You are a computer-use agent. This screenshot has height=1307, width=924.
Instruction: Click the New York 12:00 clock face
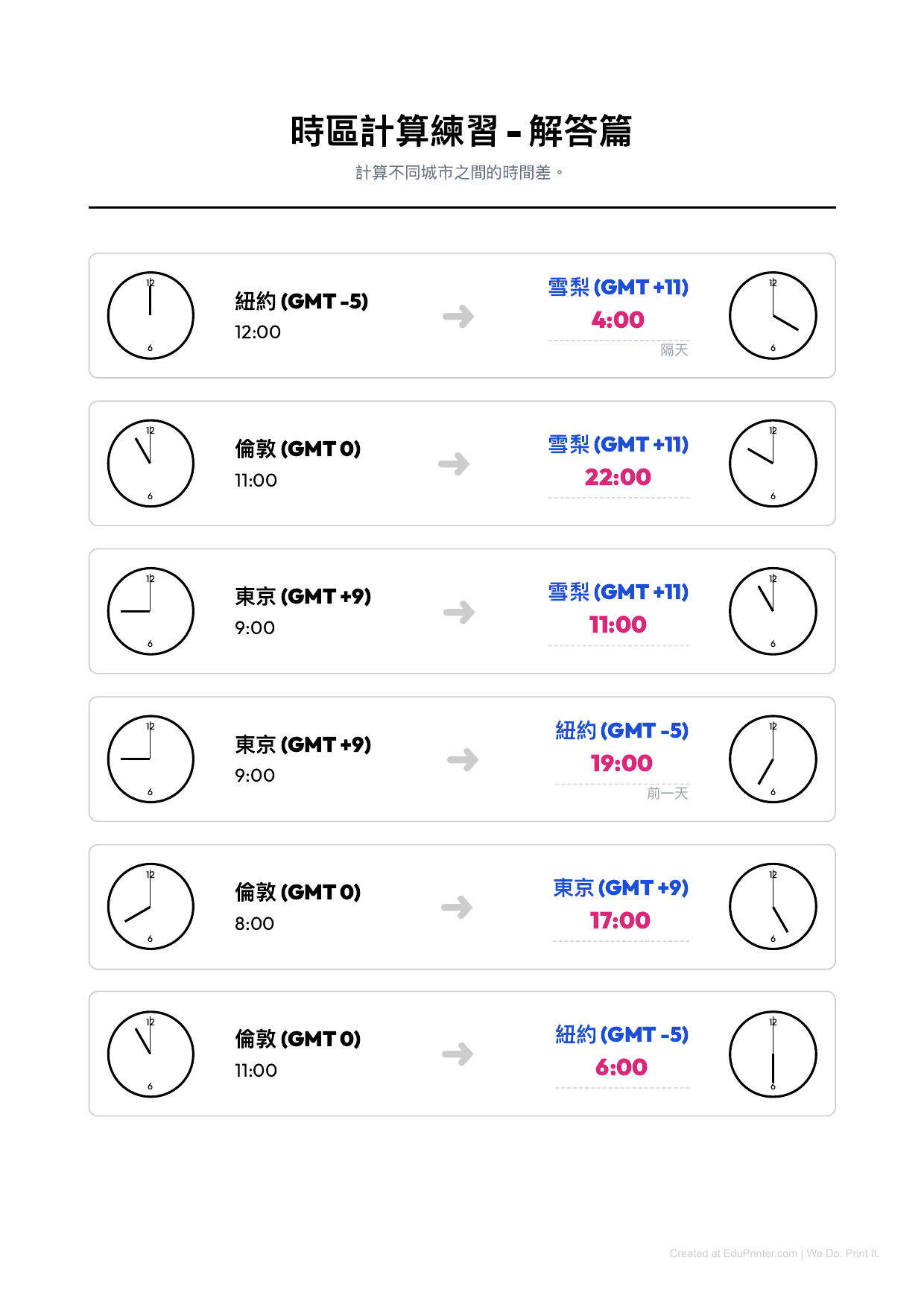pos(151,315)
